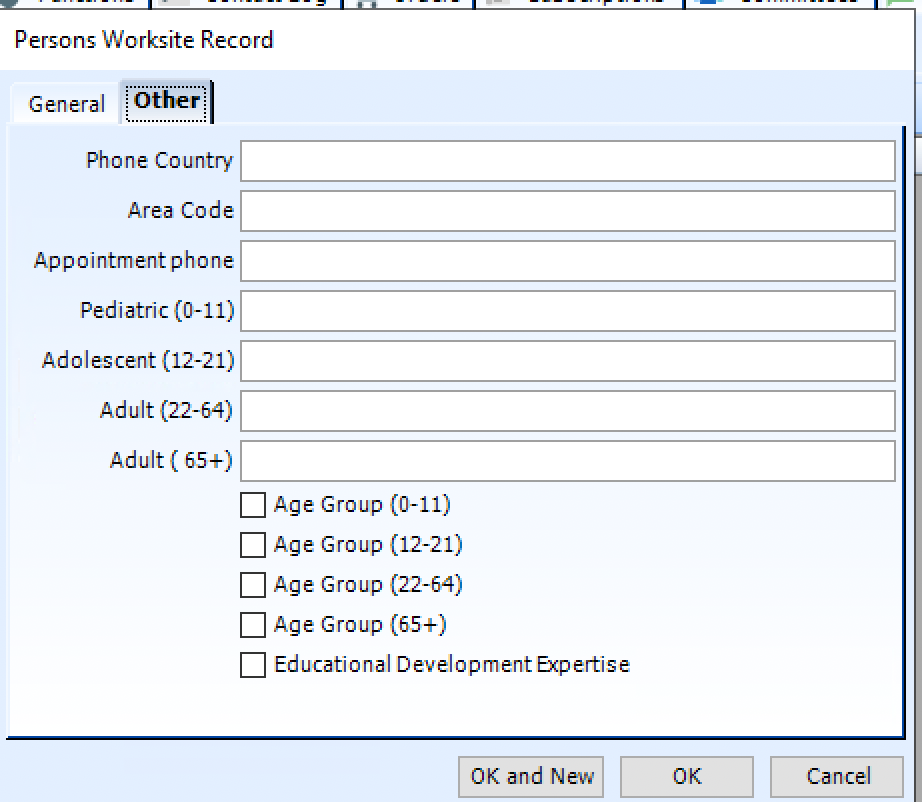Click the OK button
This screenshot has width=922, height=802.
[x=686, y=776]
